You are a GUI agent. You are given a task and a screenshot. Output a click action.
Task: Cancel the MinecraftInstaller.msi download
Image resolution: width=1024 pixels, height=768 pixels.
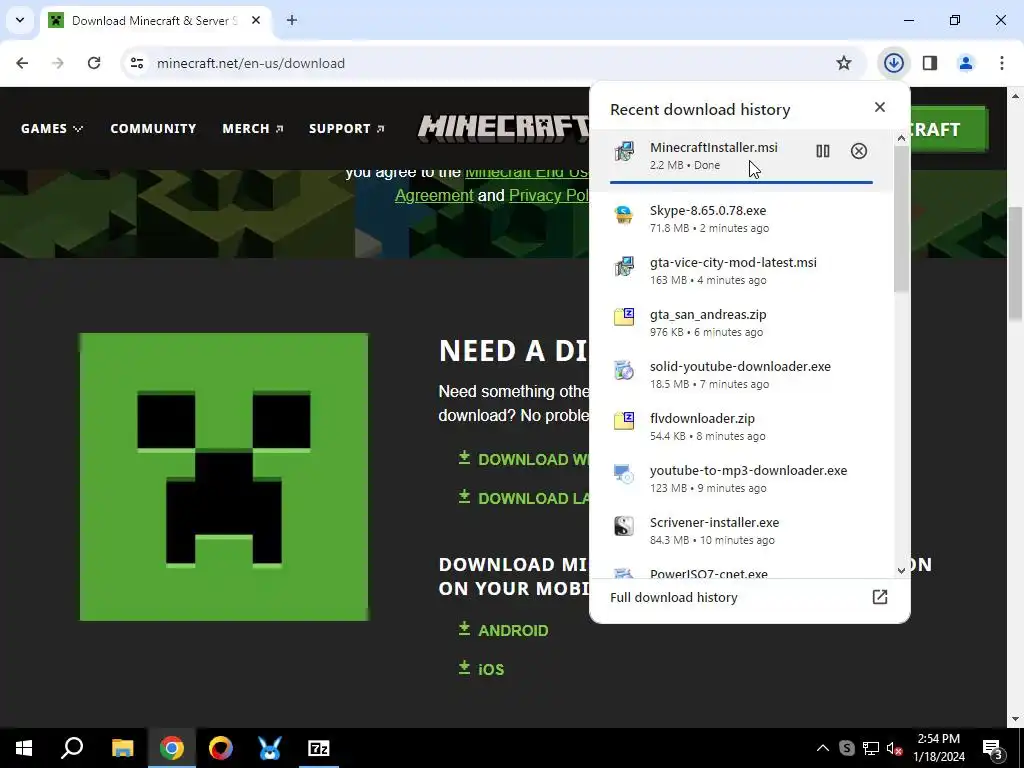pyautogui.click(x=859, y=152)
